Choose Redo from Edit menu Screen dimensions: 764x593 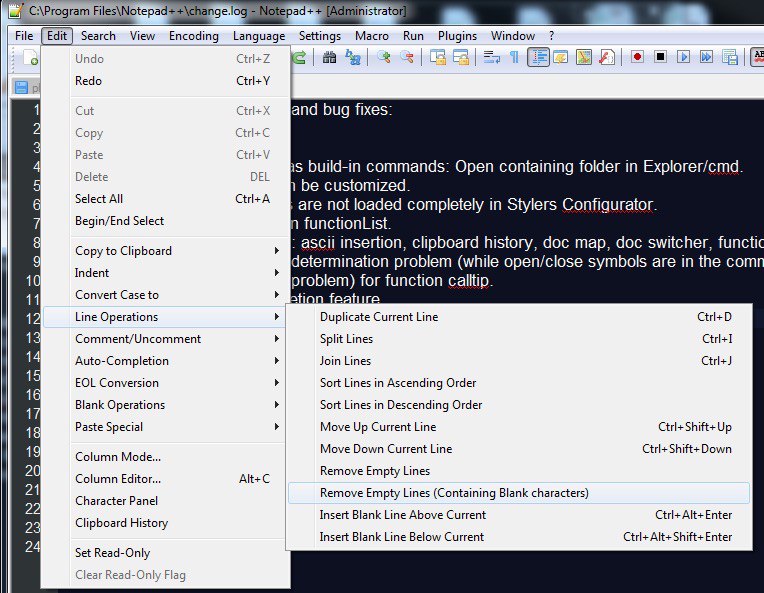(x=166, y=81)
